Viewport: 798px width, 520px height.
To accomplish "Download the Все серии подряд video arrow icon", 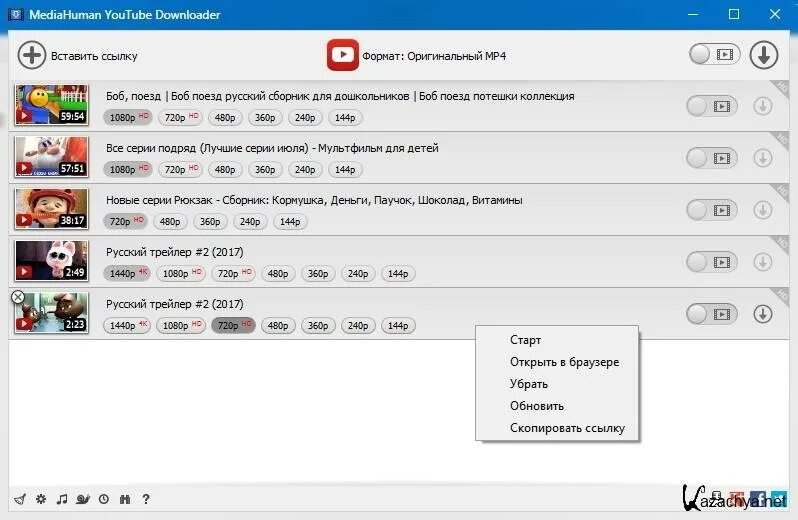I will pos(762,158).
